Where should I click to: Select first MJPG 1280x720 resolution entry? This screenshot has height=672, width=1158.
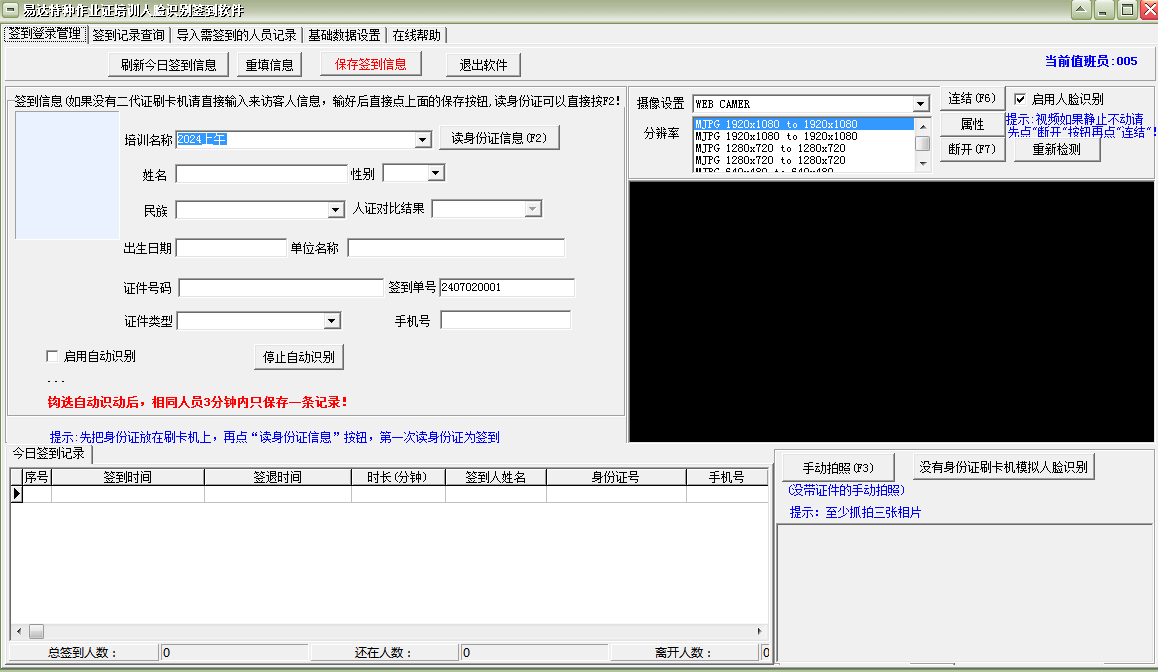pos(804,148)
